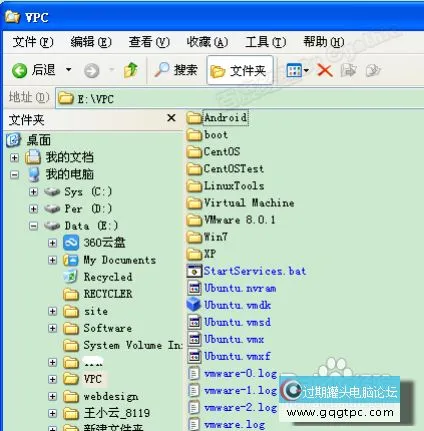This screenshot has width=424, height=431.
Task: Click the 我的电脑 computer icon
Action: click(x=34, y=174)
